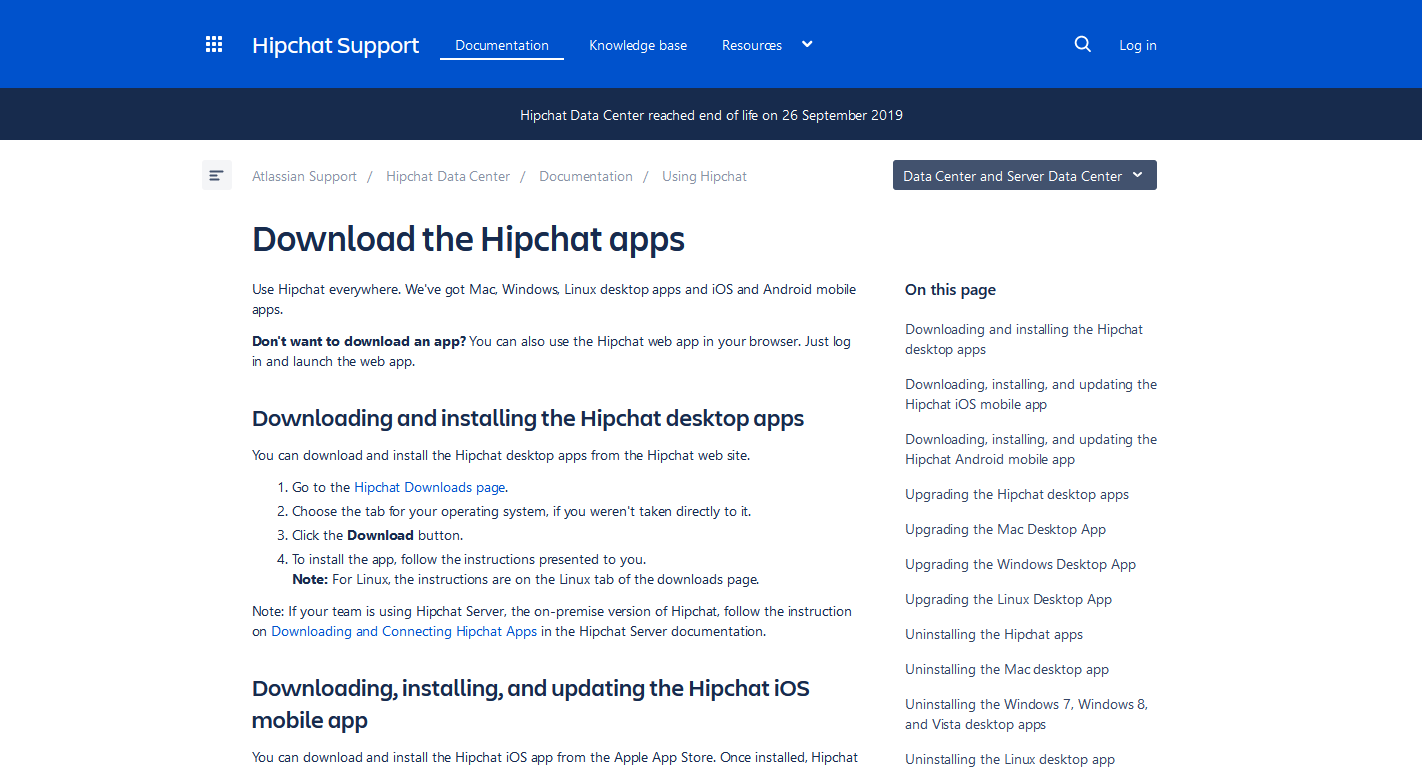The image size is (1422, 772).
Task: Jump to iOS mobile app section
Action: click(x=1031, y=394)
